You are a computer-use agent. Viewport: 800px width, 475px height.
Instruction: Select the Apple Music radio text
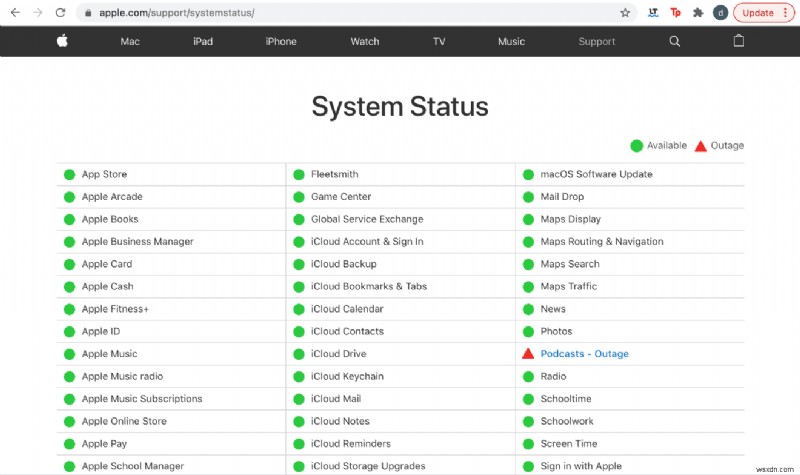[x=122, y=376]
